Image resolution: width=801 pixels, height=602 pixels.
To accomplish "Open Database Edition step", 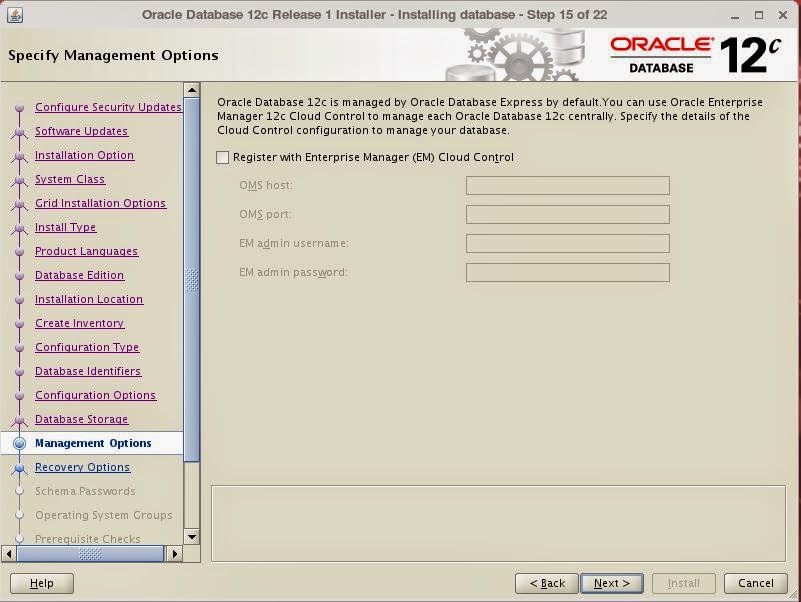I will [79, 275].
